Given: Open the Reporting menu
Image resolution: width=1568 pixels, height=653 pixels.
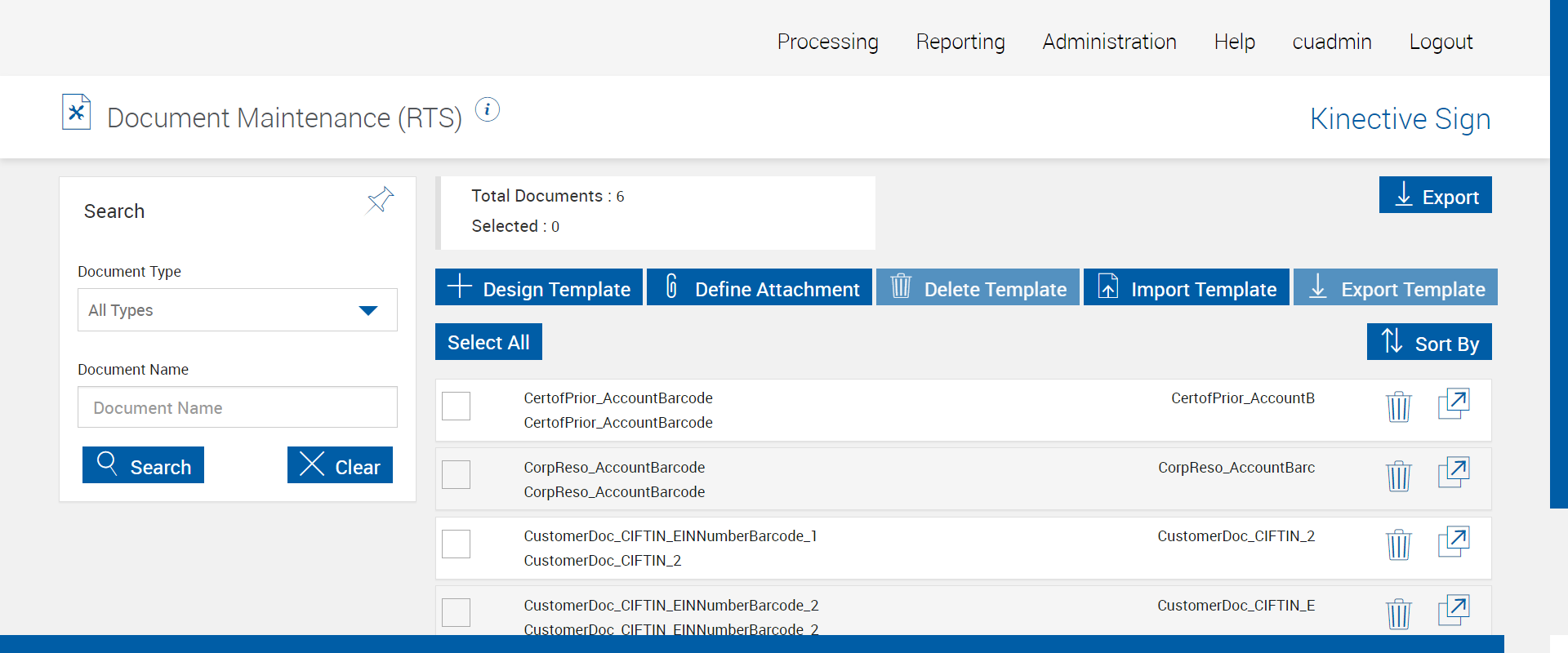Looking at the screenshot, I should tap(960, 42).
